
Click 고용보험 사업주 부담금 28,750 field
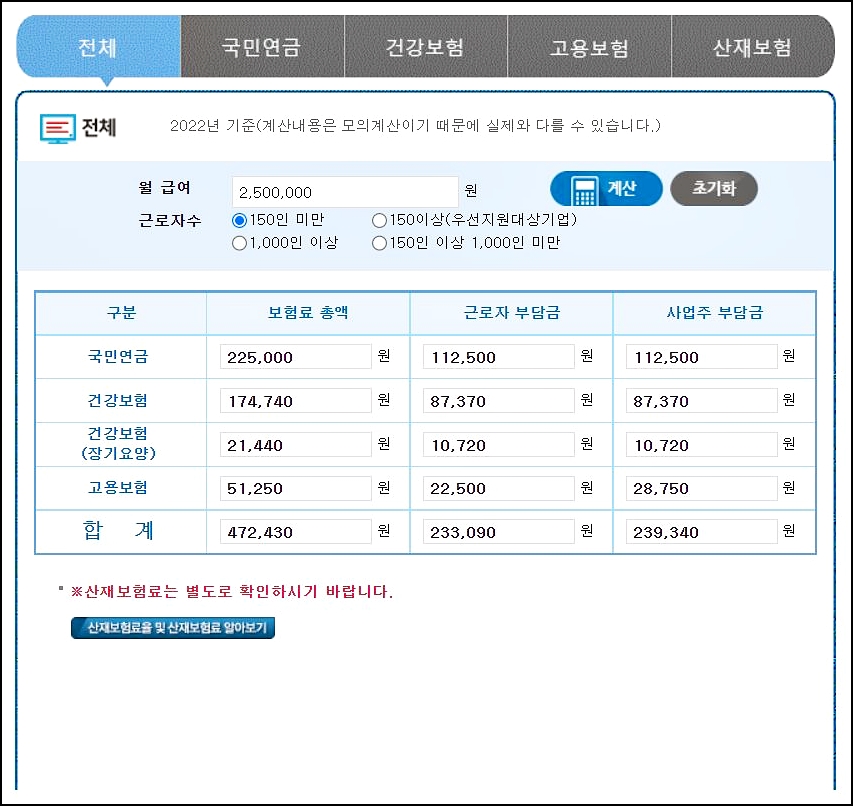coord(701,488)
